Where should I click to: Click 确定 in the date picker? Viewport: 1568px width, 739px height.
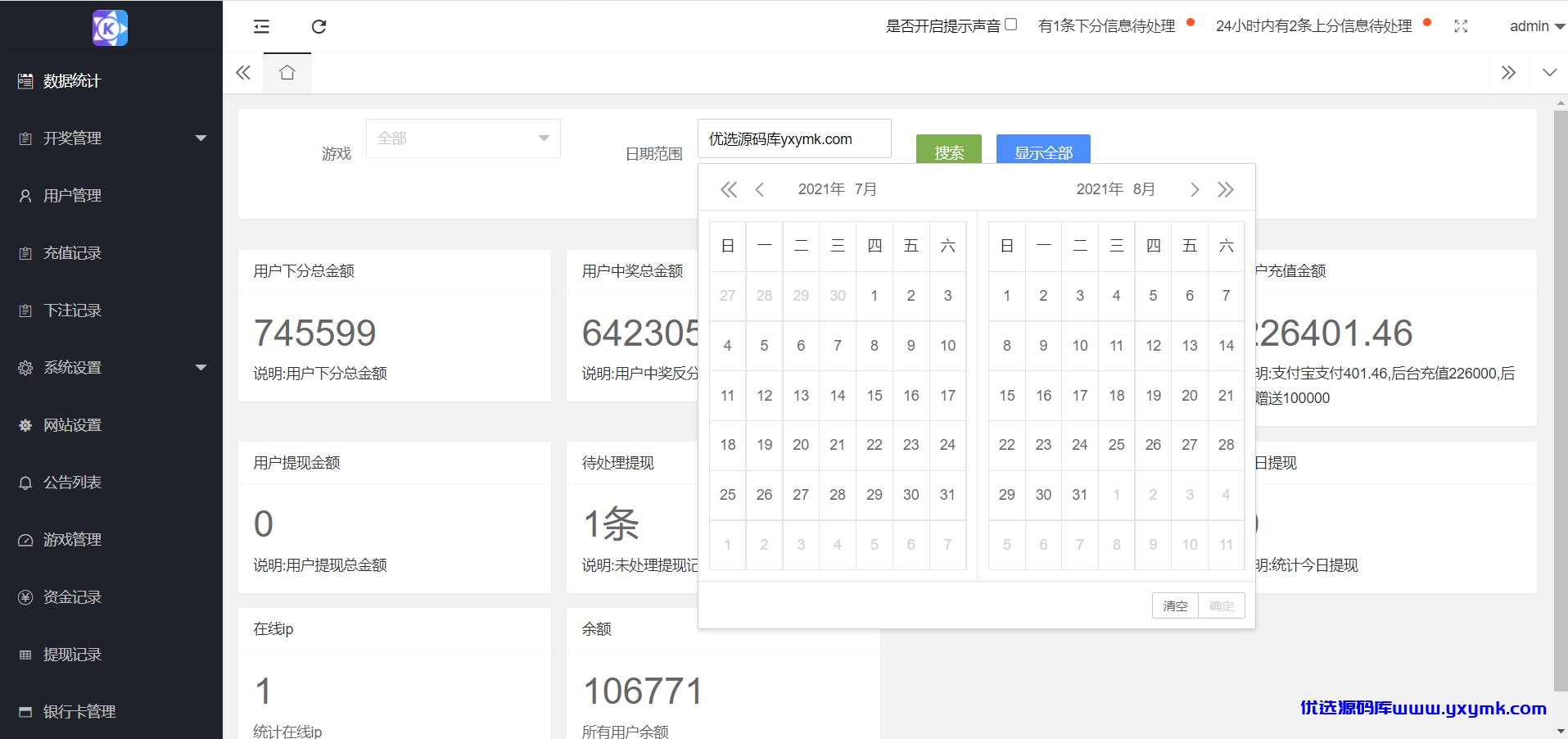[x=1222, y=605]
